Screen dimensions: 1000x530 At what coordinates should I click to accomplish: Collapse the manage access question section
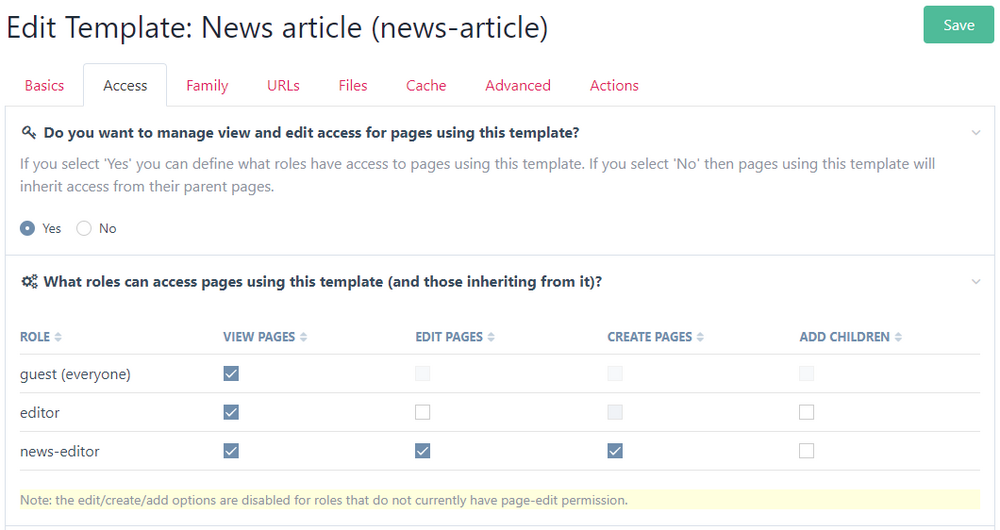click(976, 132)
